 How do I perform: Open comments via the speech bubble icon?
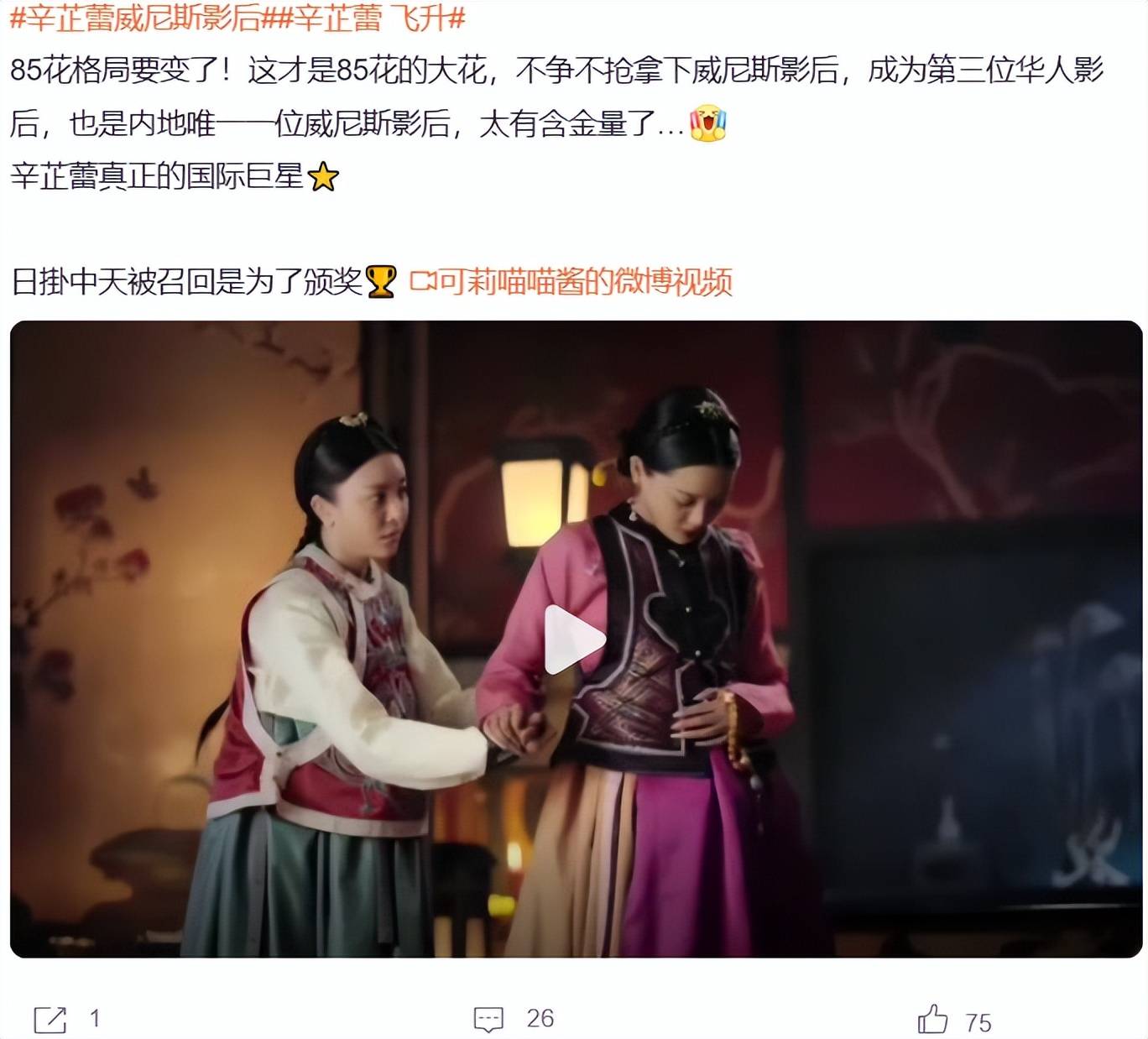[x=488, y=1020]
